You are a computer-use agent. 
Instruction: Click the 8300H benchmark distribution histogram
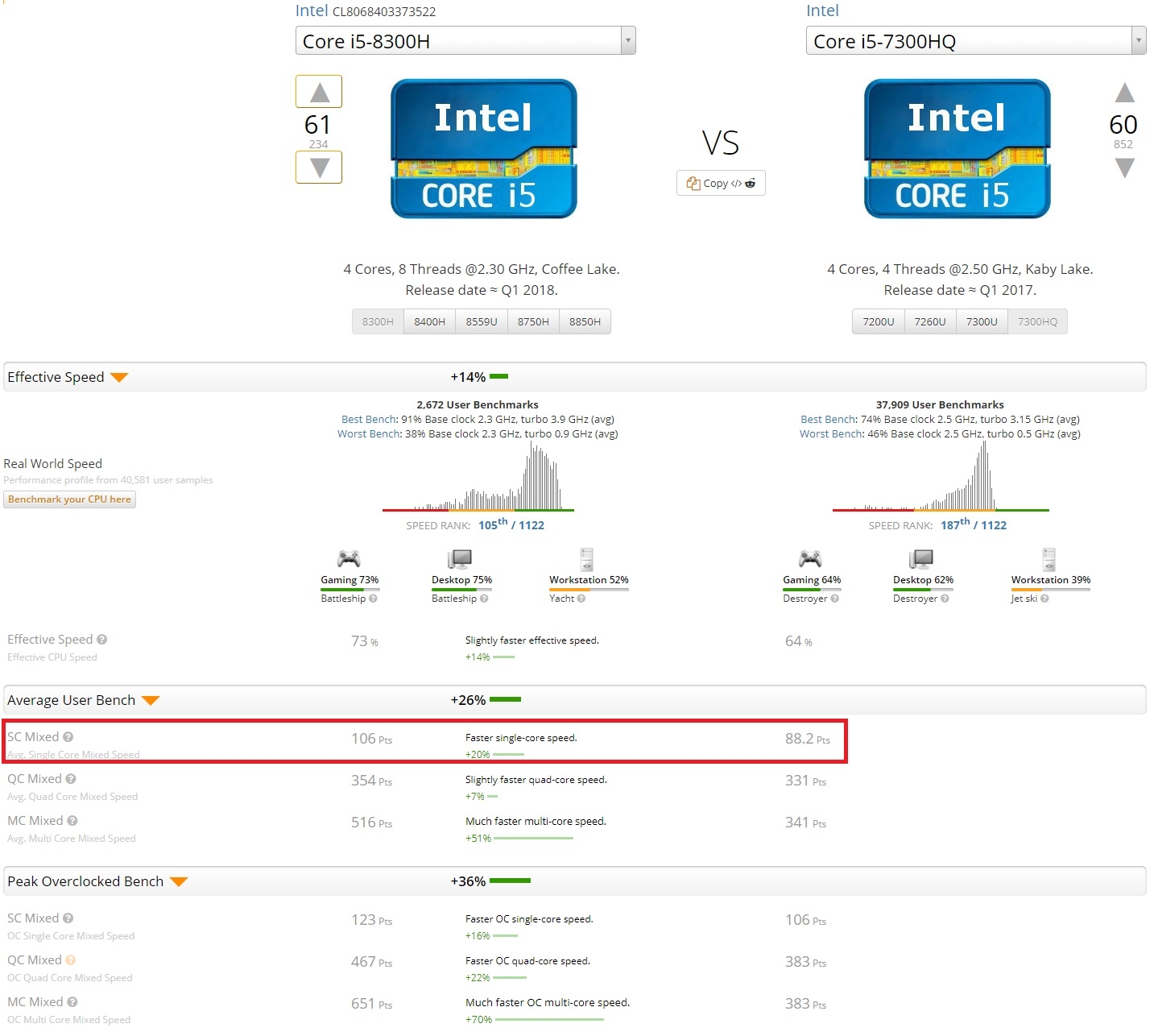(x=478, y=476)
